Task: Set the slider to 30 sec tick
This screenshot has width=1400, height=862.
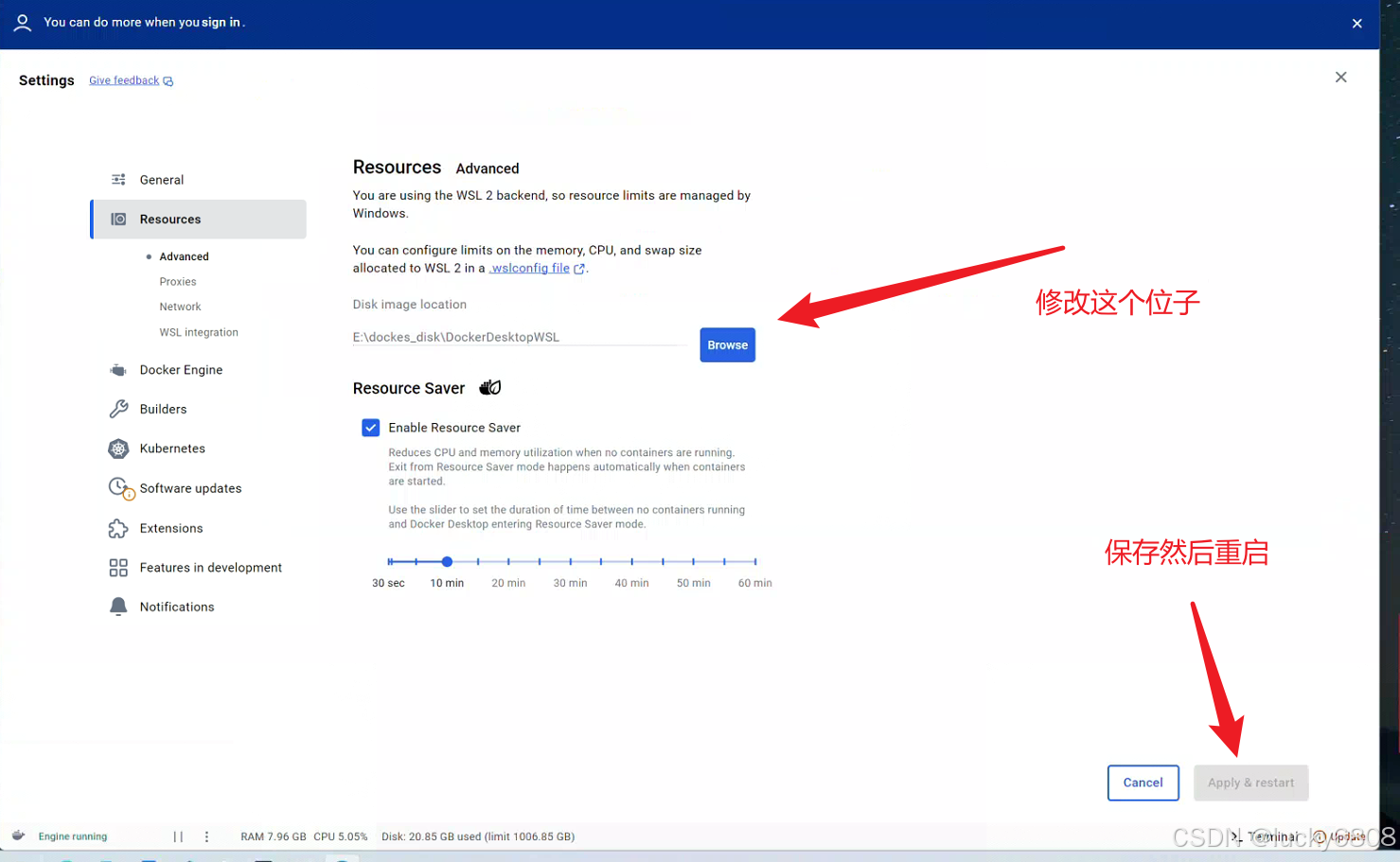Action: click(389, 562)
